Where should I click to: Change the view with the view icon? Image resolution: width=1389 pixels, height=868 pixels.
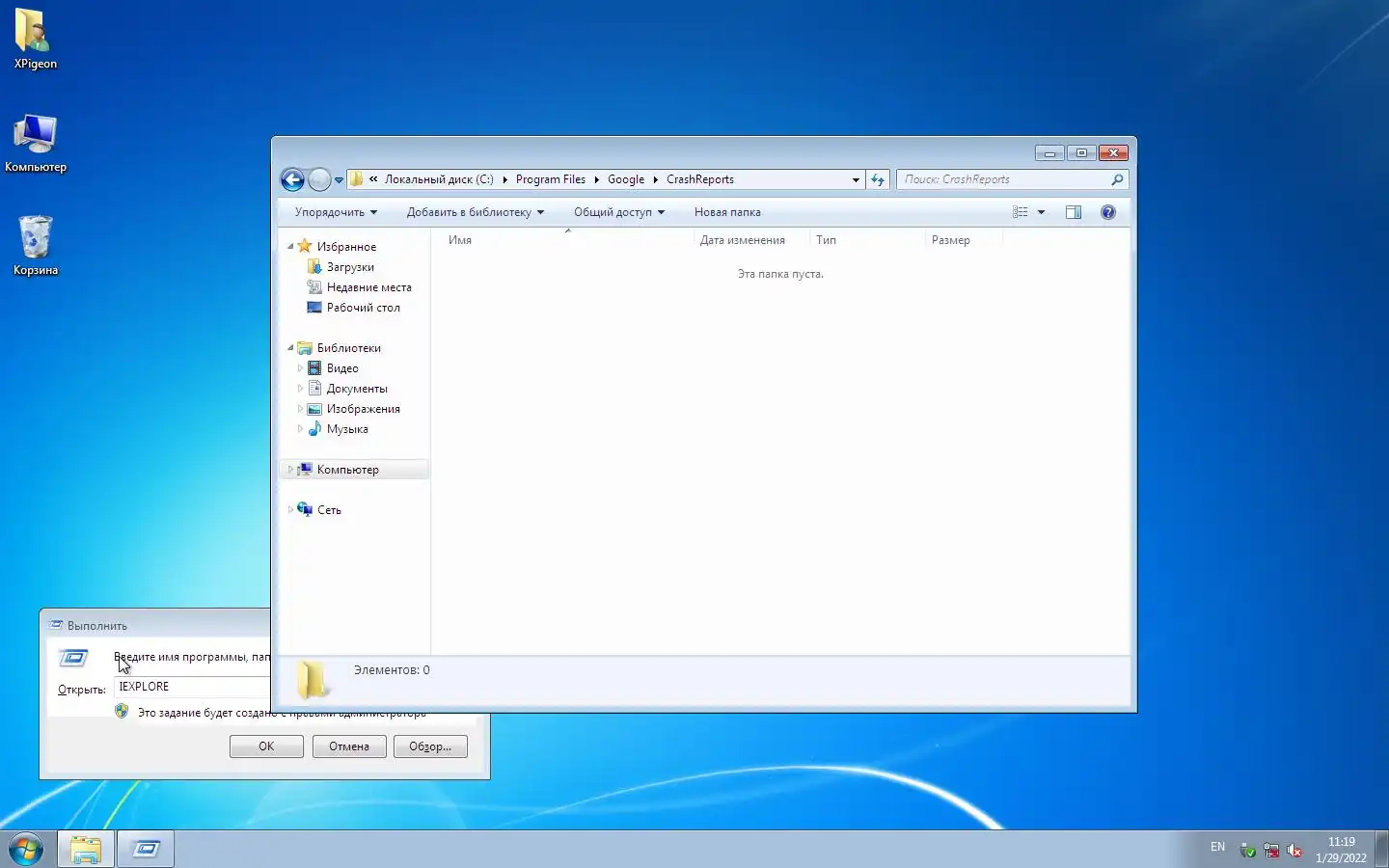(1021, 212)
